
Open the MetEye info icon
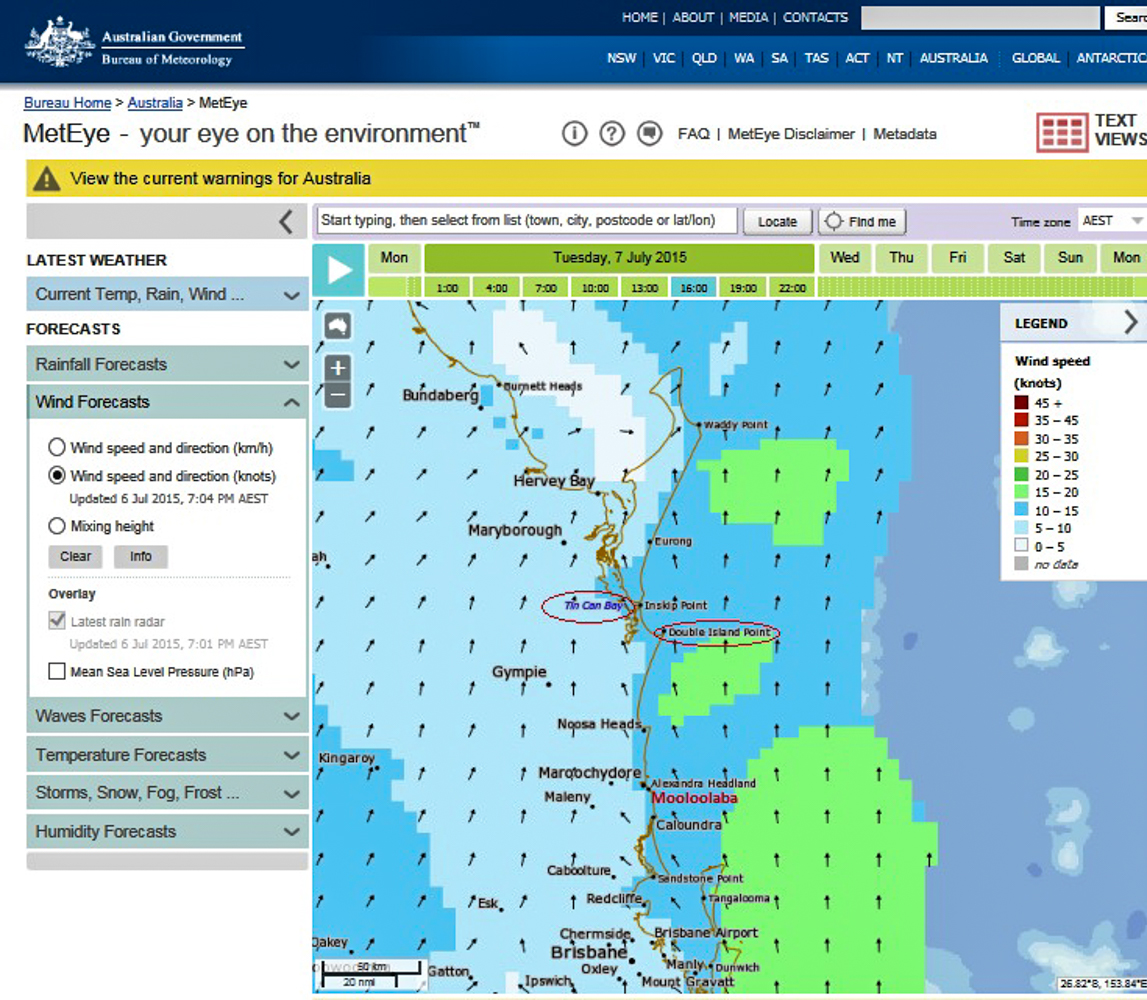pyautogui.click(x=574, y=133)
